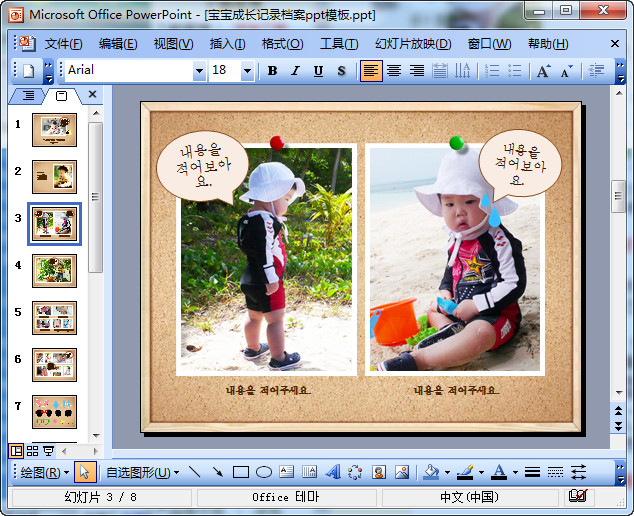Toggle bulleted list
This screenshot has width=634, height=516.
[x=514, y=71]
